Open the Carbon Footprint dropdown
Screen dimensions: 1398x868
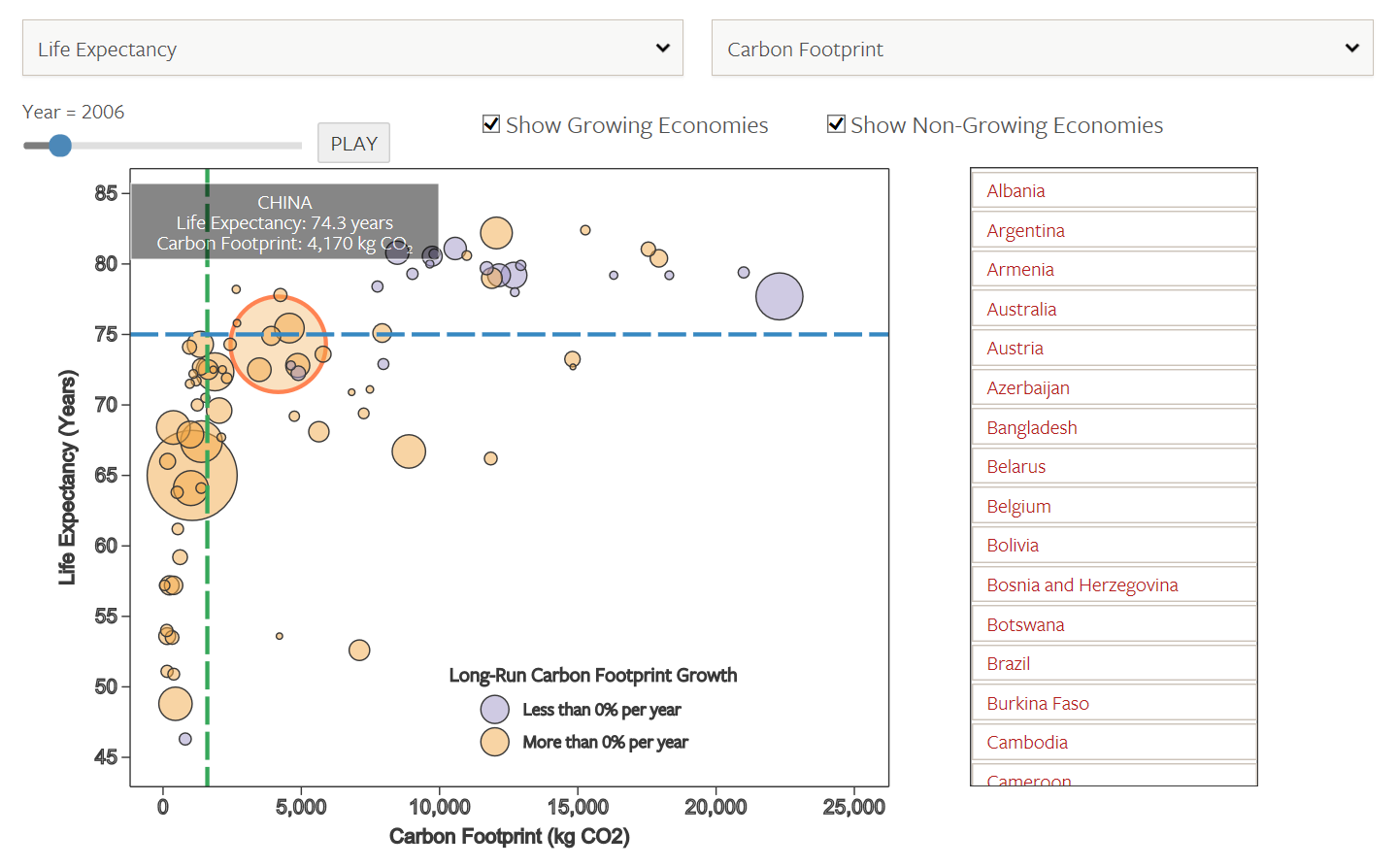click(x=1042, y=49)
